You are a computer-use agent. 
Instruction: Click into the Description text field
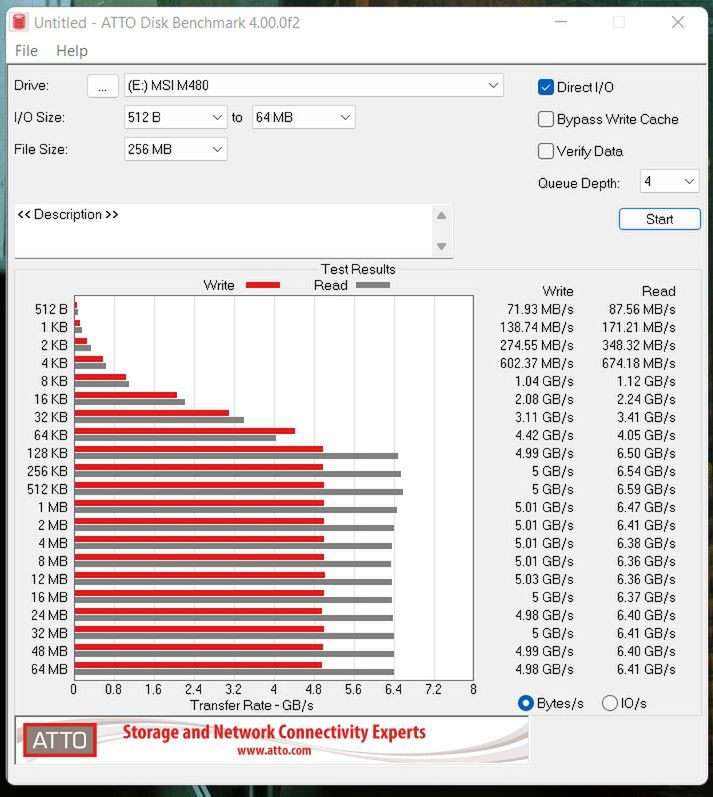click(x=224, y=231)
